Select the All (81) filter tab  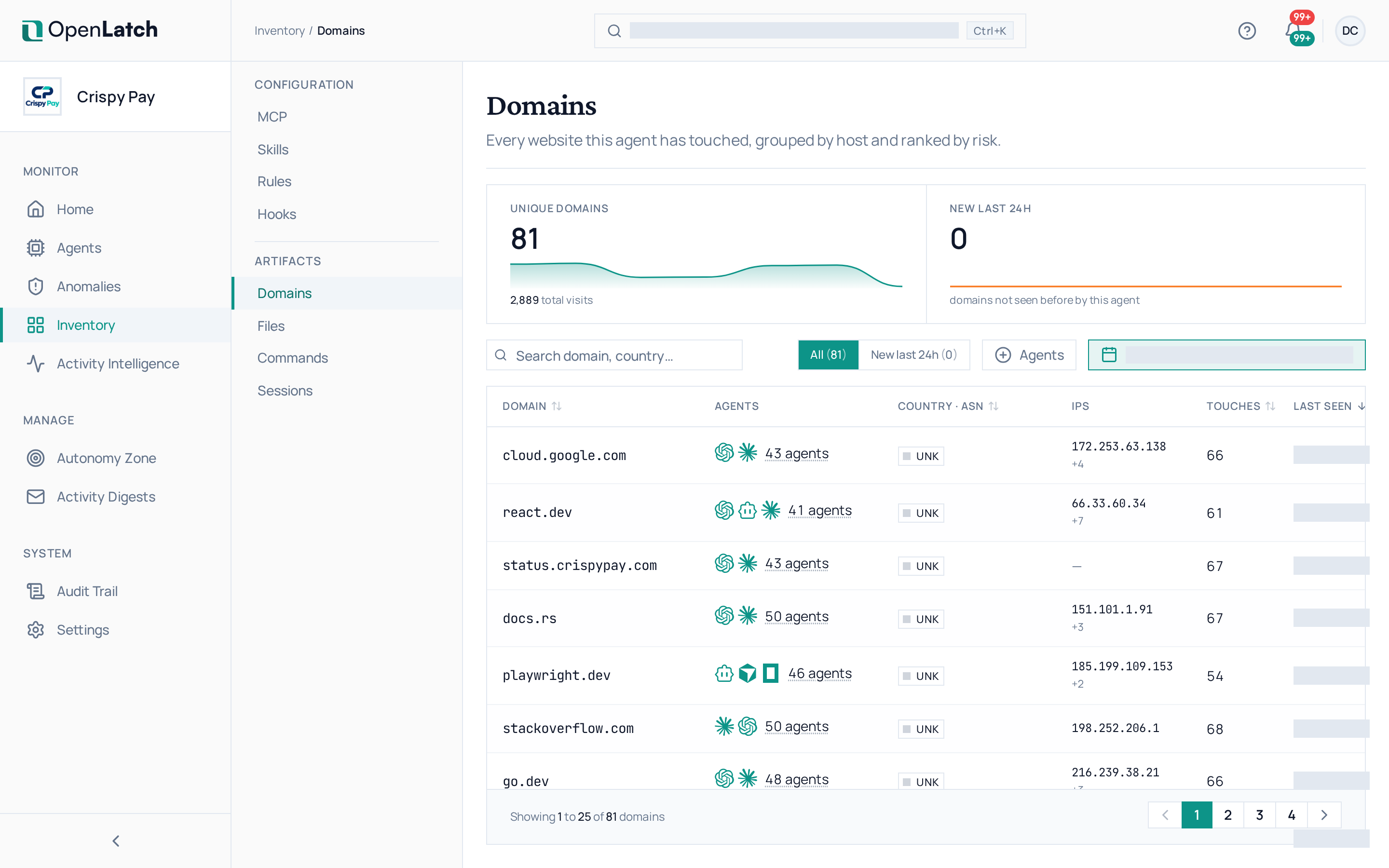pyautogui.click(x=828, y=355)
